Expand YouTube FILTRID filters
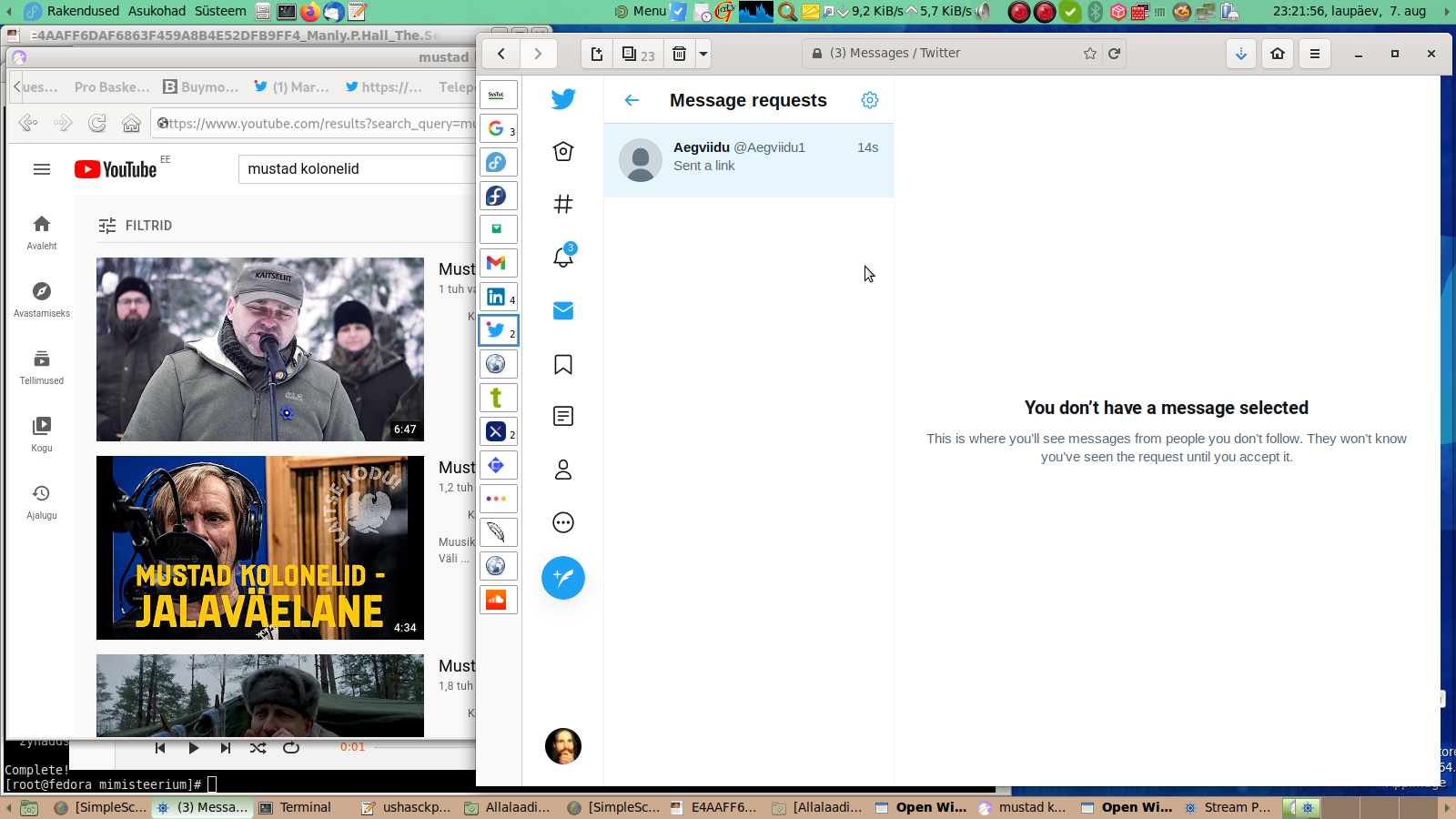This screenshot has width=1456, height=819. 136,226
